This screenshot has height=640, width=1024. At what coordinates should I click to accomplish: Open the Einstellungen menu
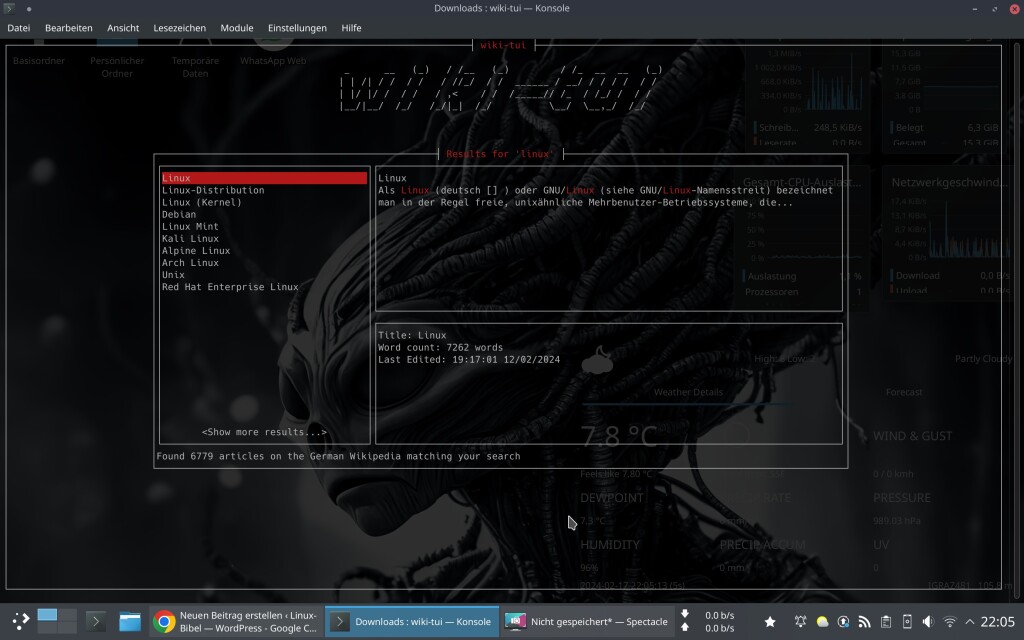tap(297, 28)
